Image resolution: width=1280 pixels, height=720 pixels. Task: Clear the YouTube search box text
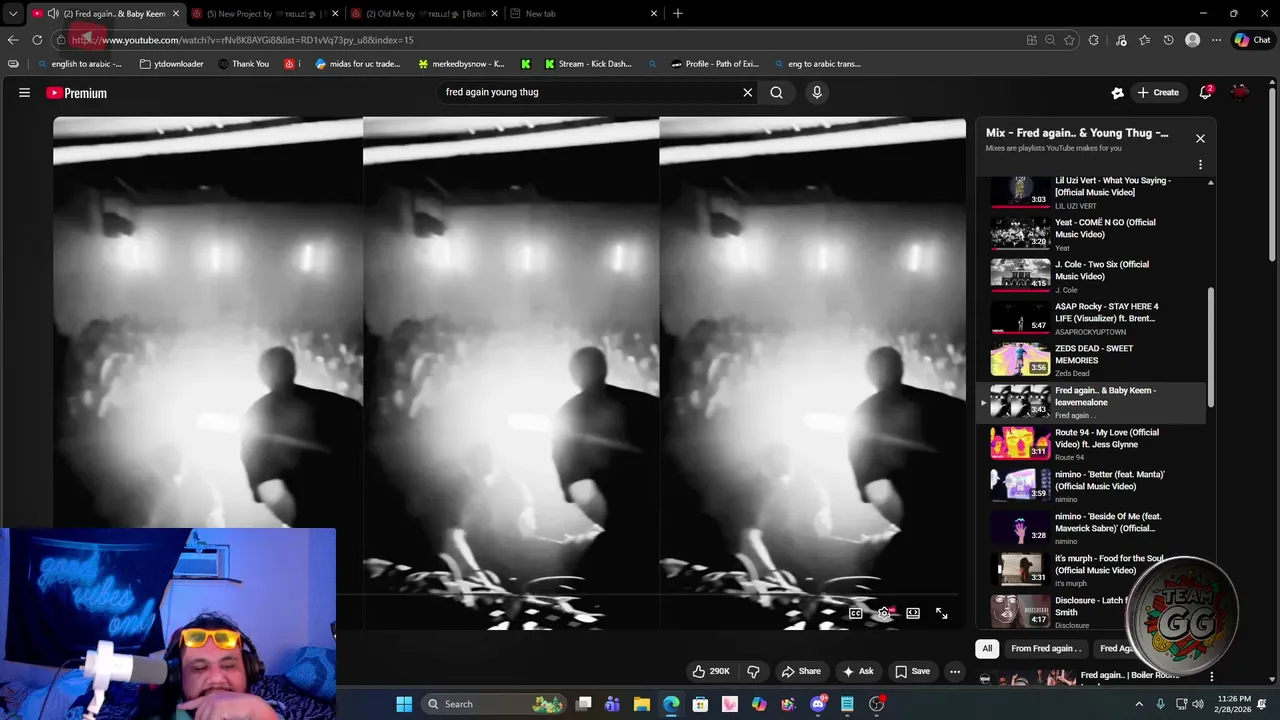[x=747, y=93]
